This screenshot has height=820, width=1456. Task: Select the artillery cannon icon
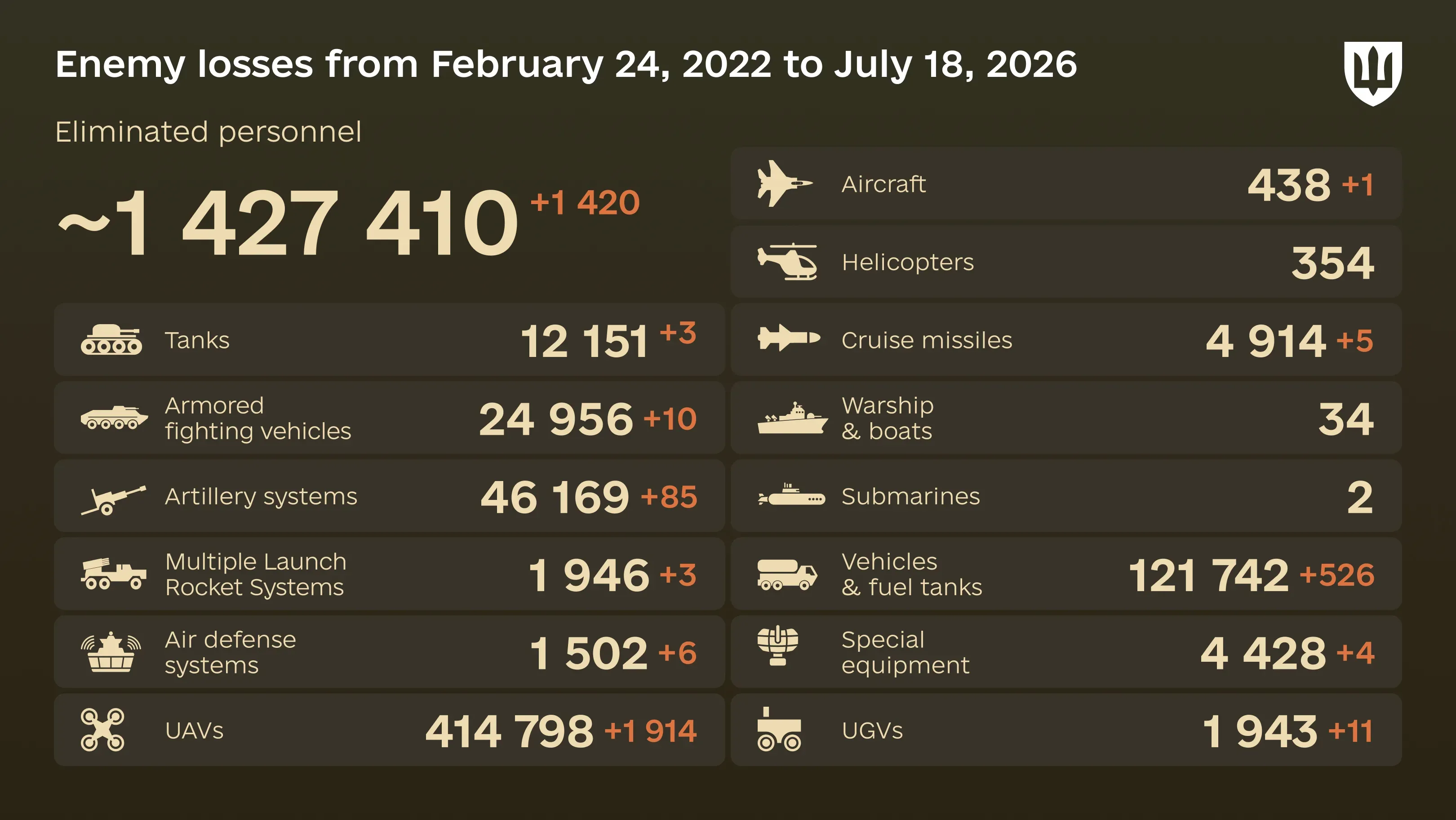(x=113, y=500)
